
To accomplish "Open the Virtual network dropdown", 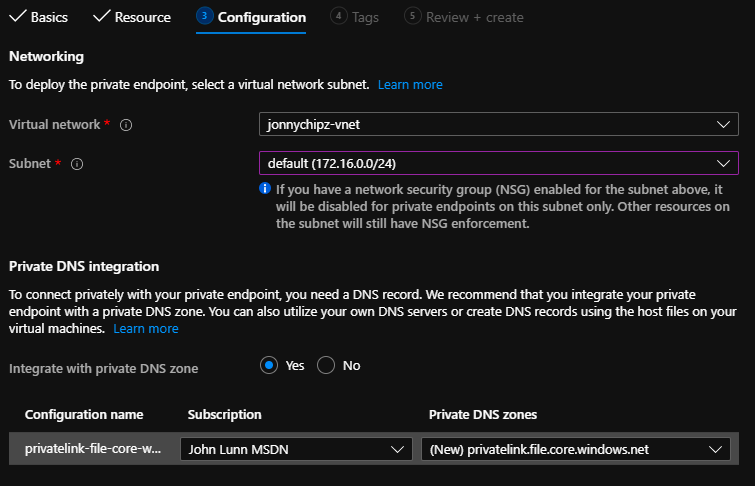I will (497, 125).
